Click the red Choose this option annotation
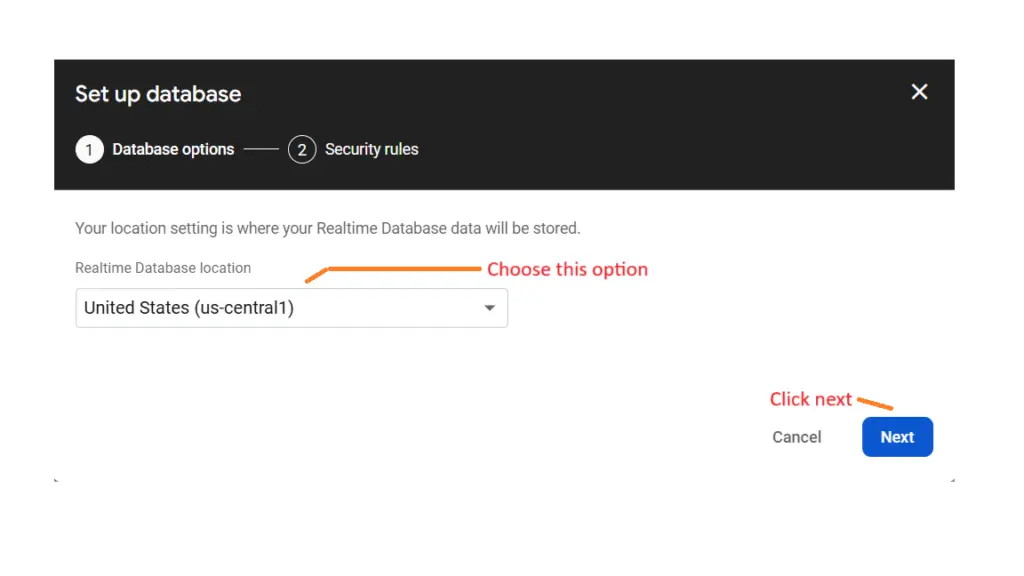This screenshot has height=576, width=1024. point(568,269)
